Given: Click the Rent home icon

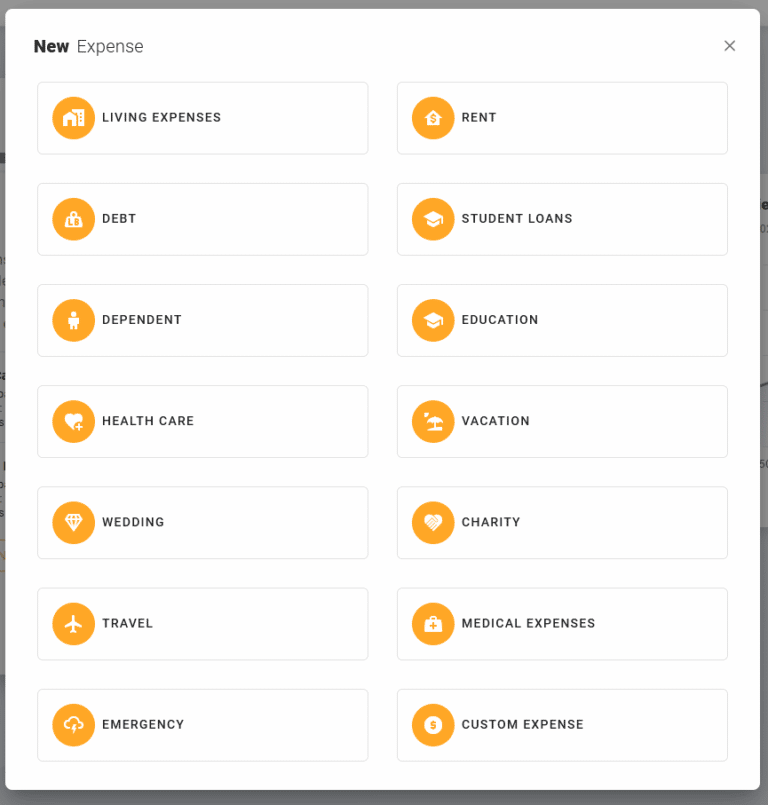Looking at the screenshot, I should 433,117.
